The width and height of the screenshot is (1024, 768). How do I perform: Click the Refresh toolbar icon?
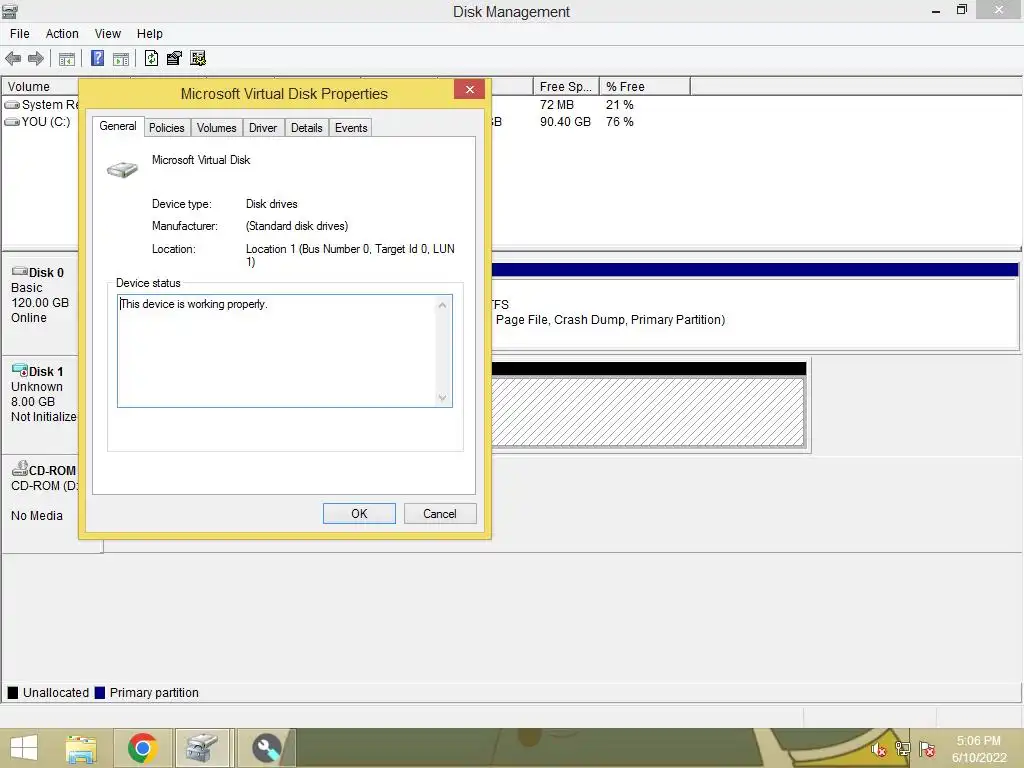click(x=152, y=59)
